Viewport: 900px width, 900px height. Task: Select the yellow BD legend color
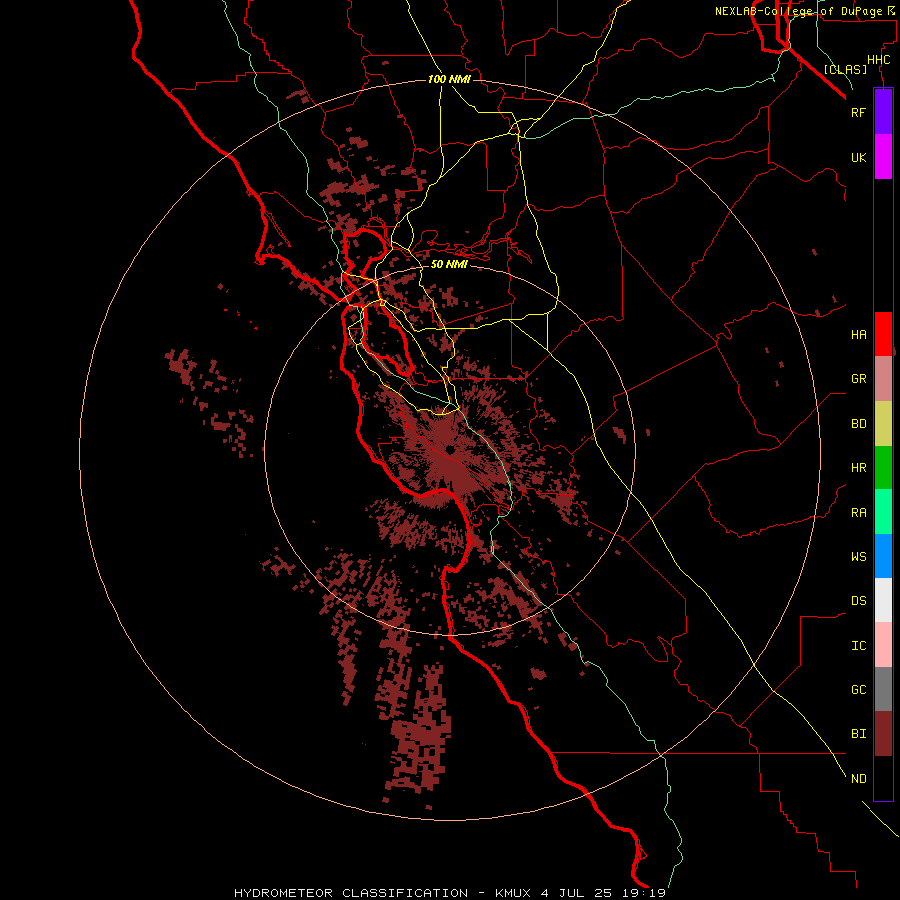(x=883, y=424)
